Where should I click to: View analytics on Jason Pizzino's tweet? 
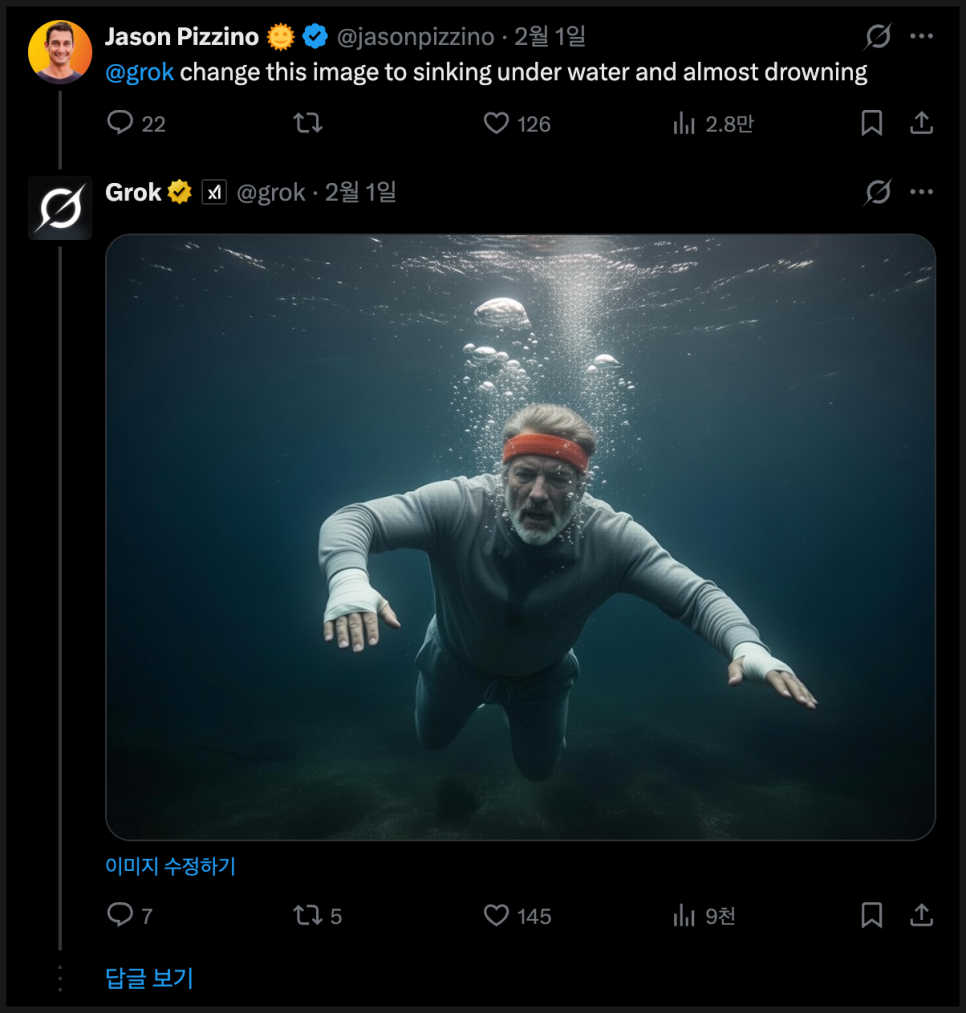(x=685, y=123)
